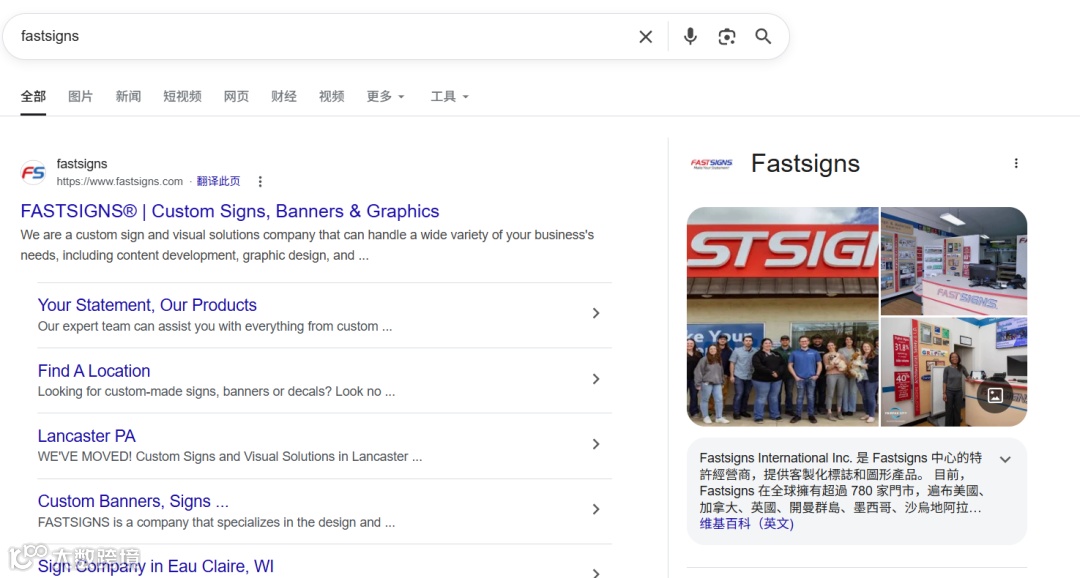Click chevron on Custom Banners, Signs row
This screenshot has width=1080, height=578.
[x=596, y=510]
